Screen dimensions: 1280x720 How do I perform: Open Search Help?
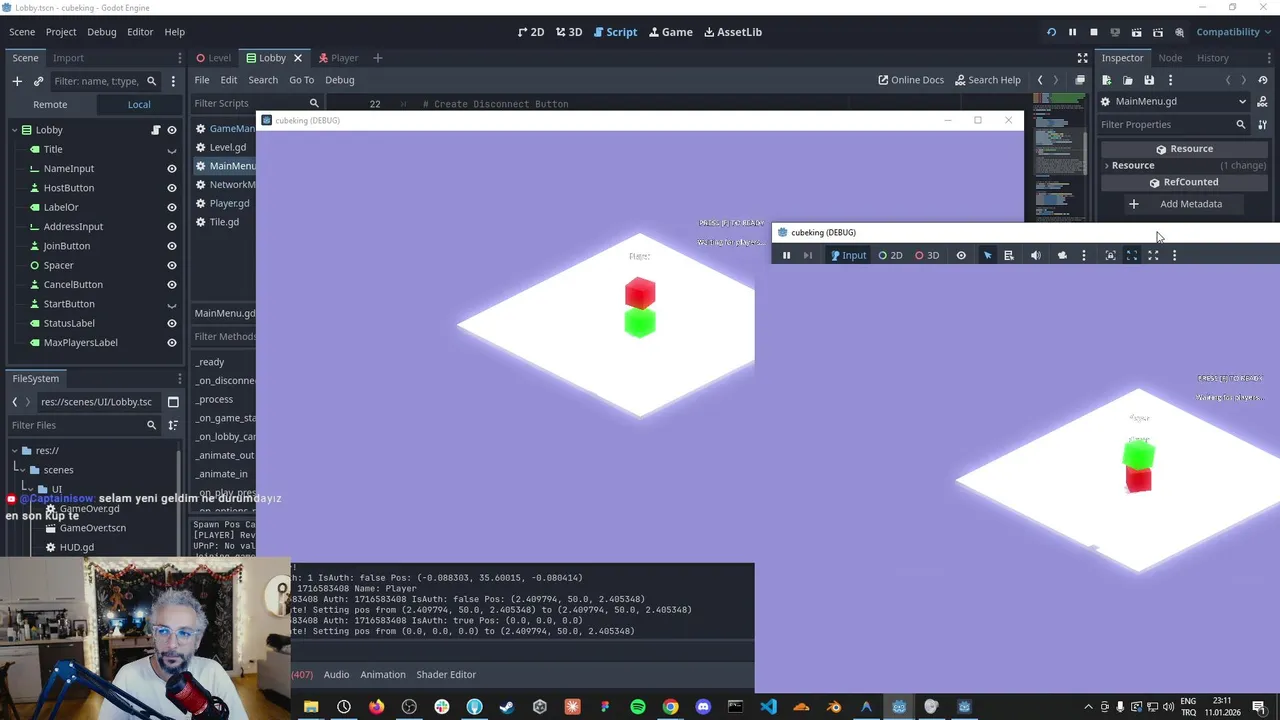tap(988, 80)
